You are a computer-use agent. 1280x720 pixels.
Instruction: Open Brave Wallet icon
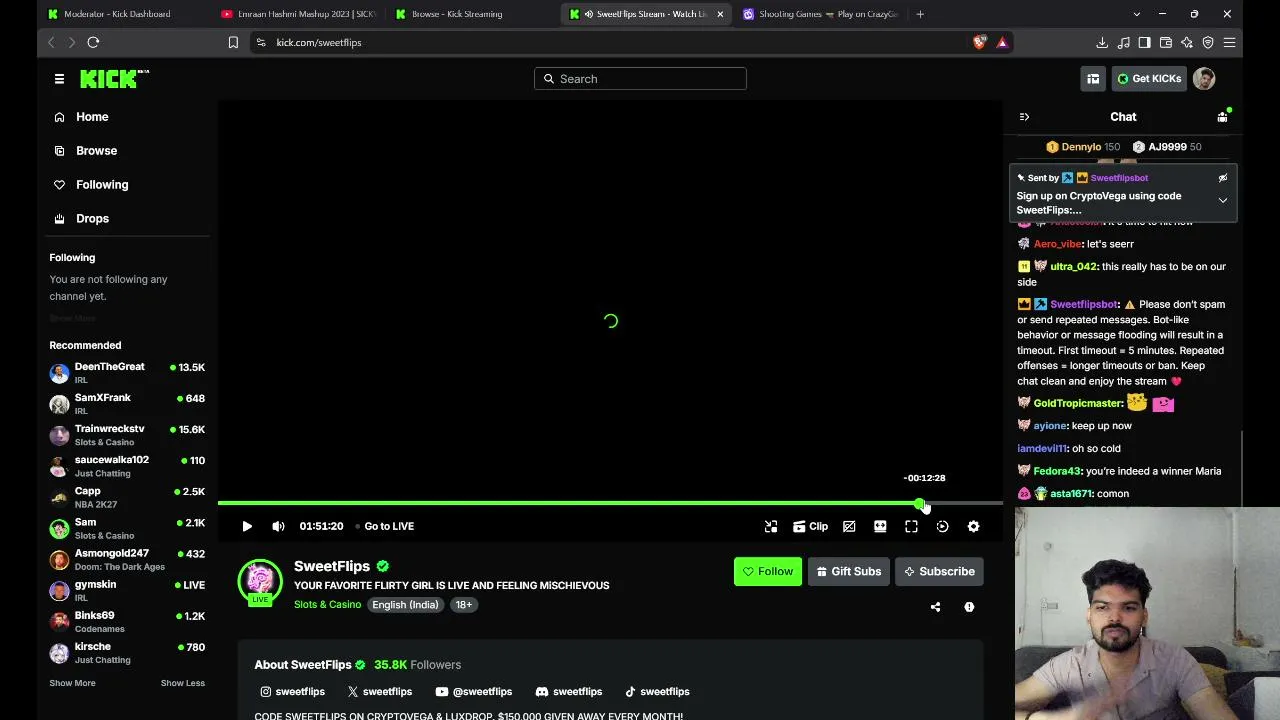click(1165, 42)
